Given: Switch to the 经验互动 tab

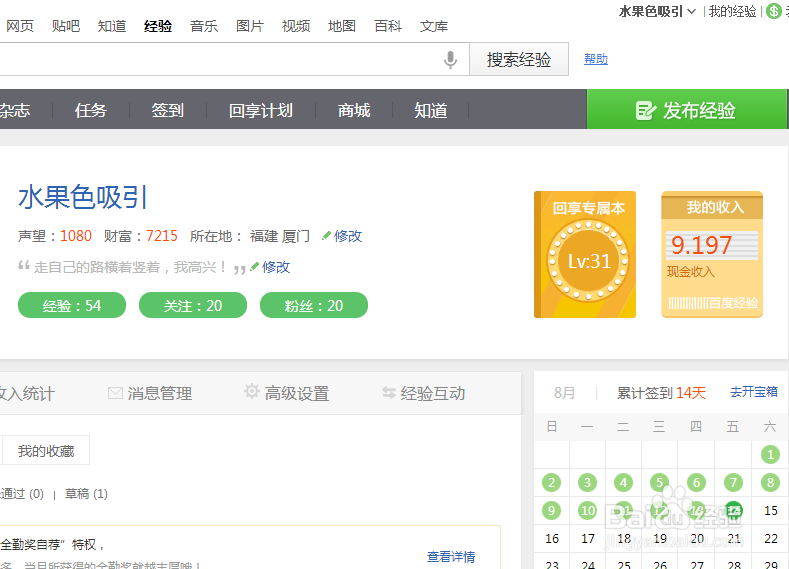Looking at the screenshot, I should 424,393.
